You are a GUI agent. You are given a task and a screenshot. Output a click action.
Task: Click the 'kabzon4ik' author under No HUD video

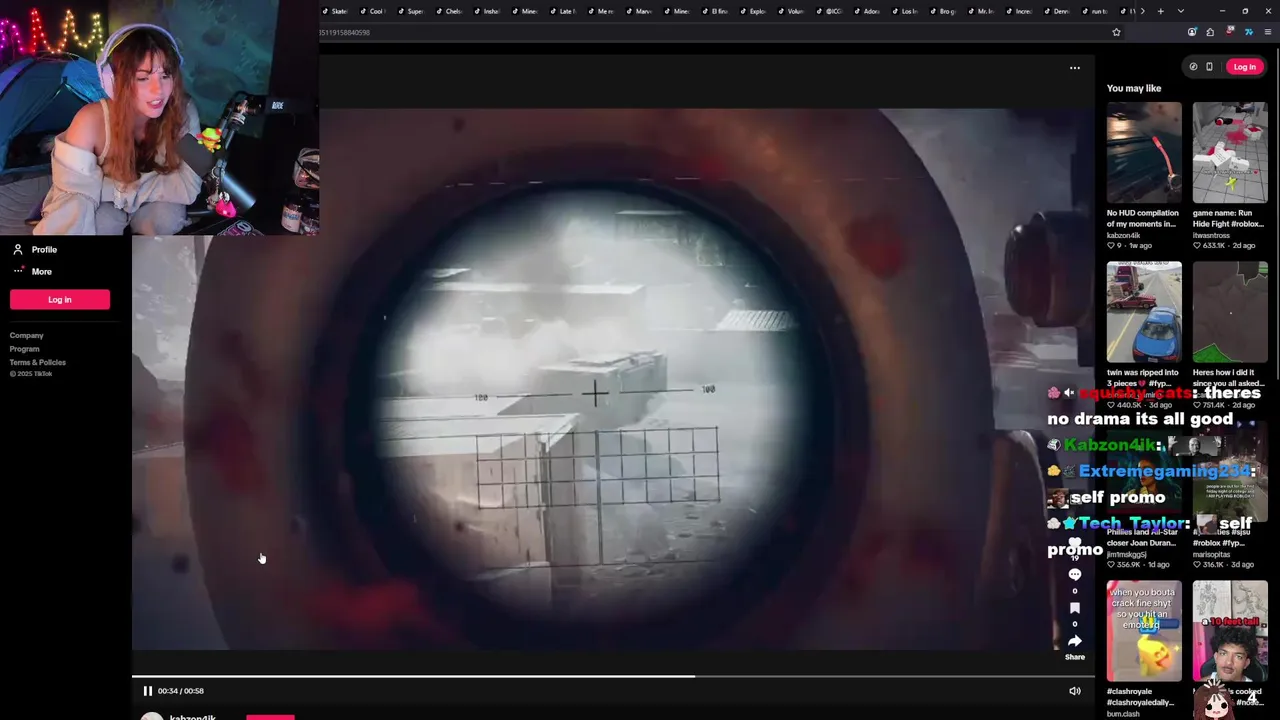(x=1124, y=236)
